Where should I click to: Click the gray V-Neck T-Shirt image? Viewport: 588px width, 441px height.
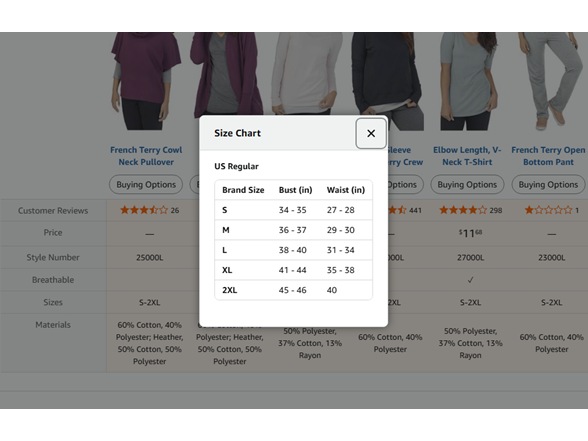pos(468,81)
